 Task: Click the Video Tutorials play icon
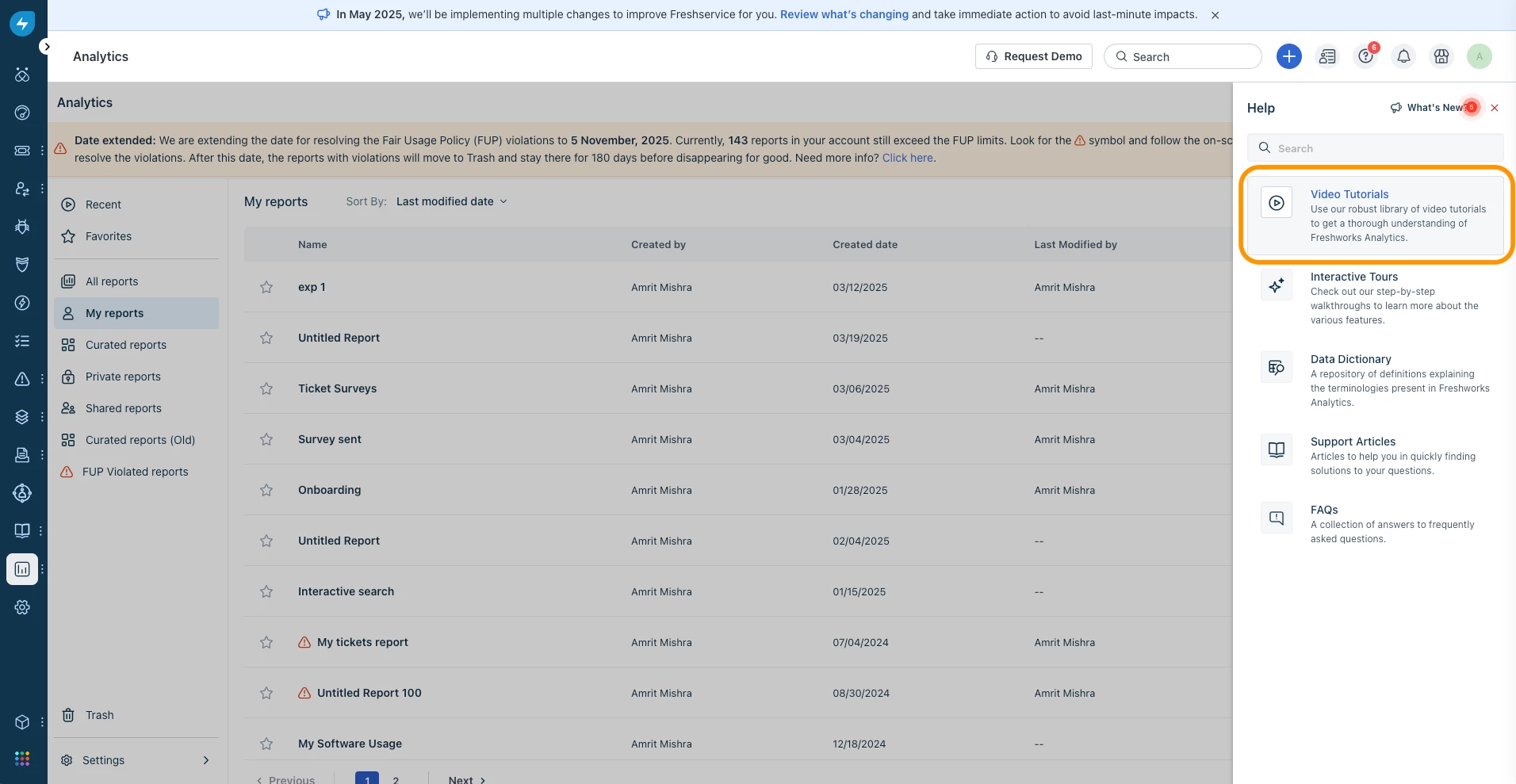[x=1277, y=203]
